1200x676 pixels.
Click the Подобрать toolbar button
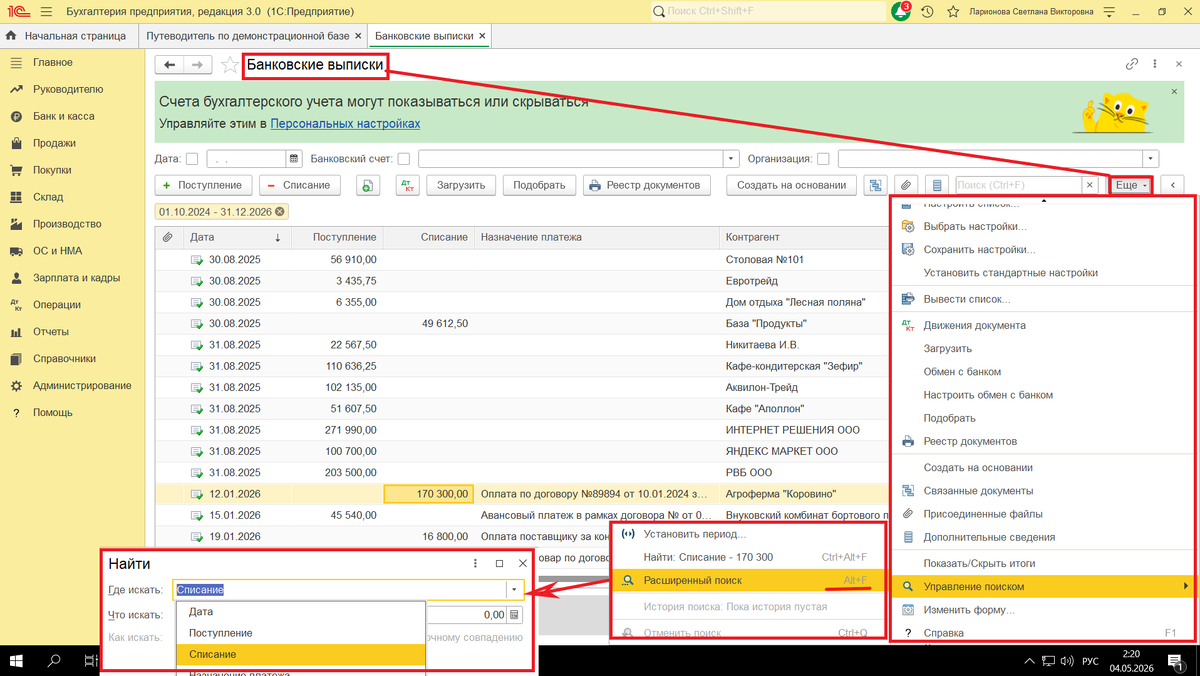click(539, 185)
